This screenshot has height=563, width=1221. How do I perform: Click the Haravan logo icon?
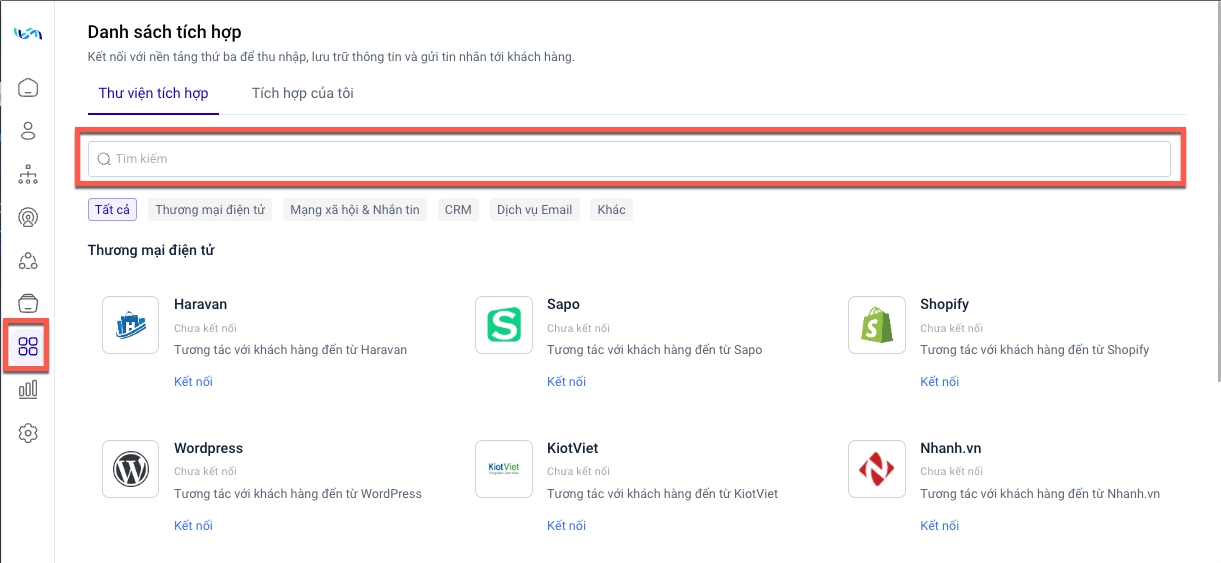coord(131,325)
